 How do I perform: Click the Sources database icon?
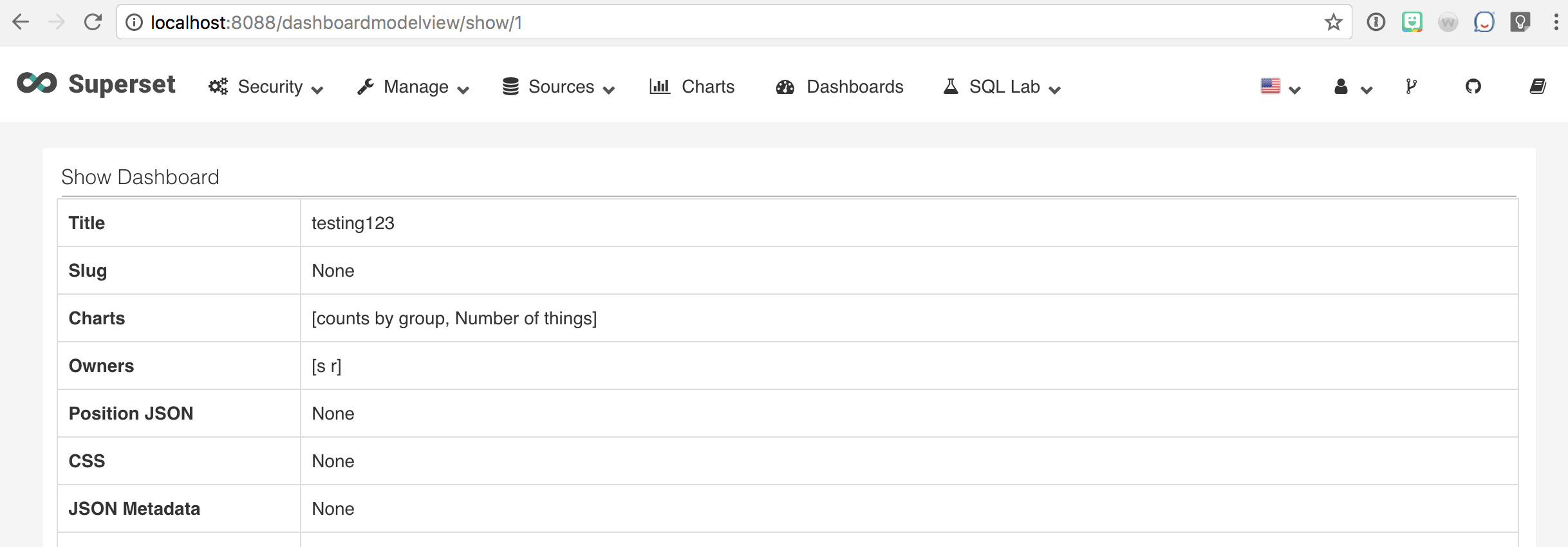pos(510,86)
